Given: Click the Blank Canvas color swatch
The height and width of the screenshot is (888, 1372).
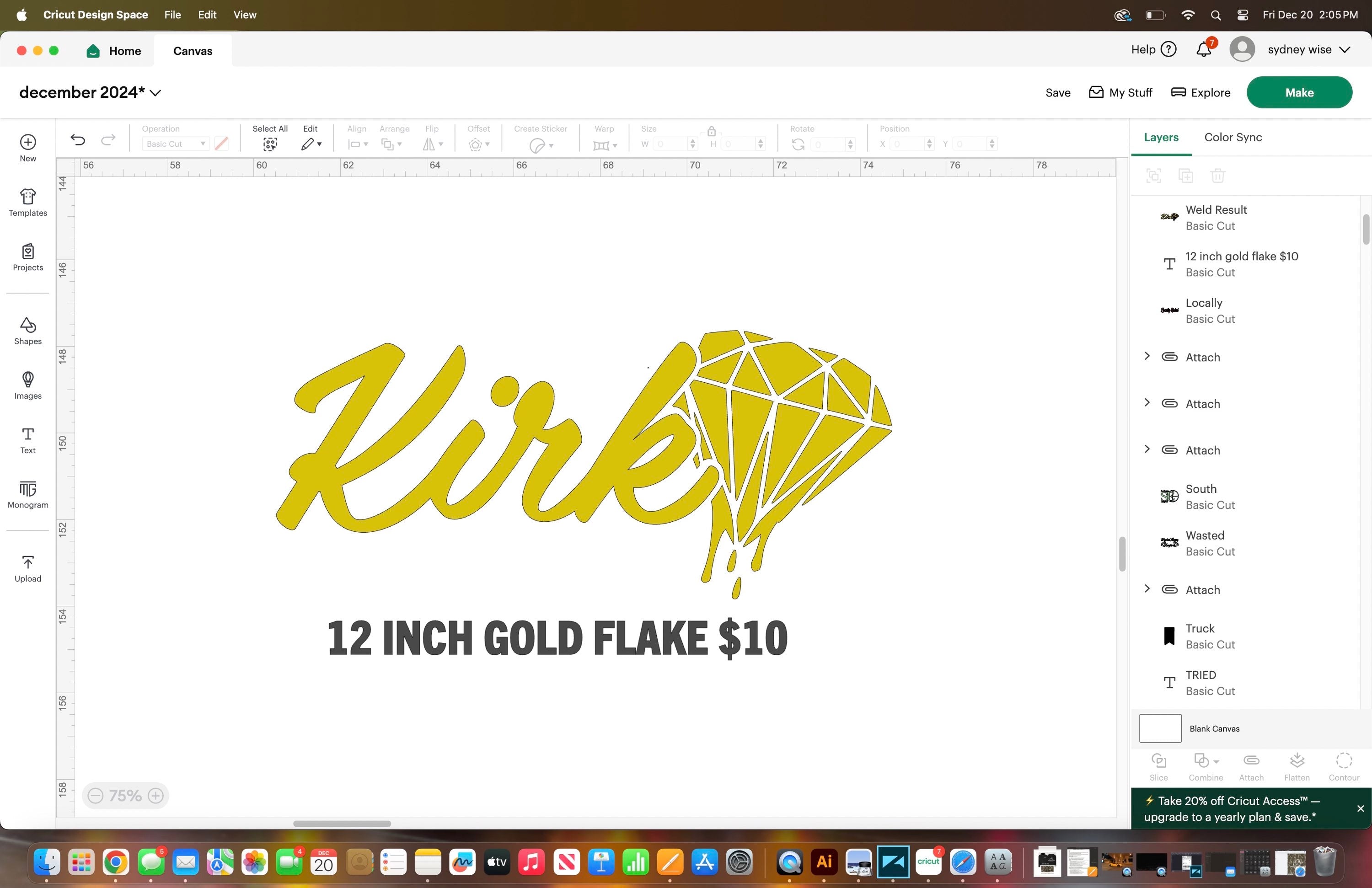Looking at the screenshot, I should coord(1160,728).
